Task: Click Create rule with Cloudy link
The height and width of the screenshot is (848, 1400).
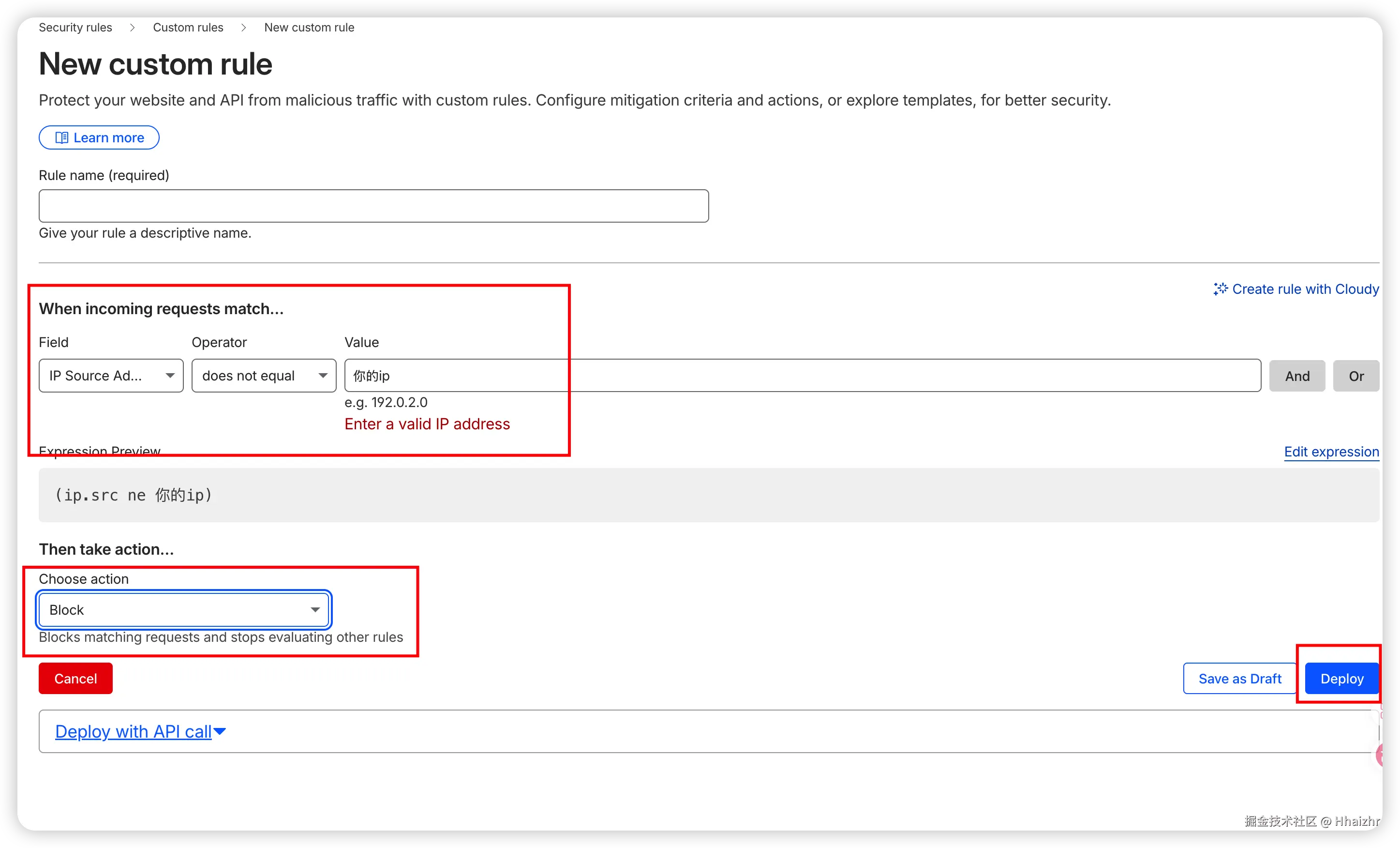Action: tap(1305, 289)
